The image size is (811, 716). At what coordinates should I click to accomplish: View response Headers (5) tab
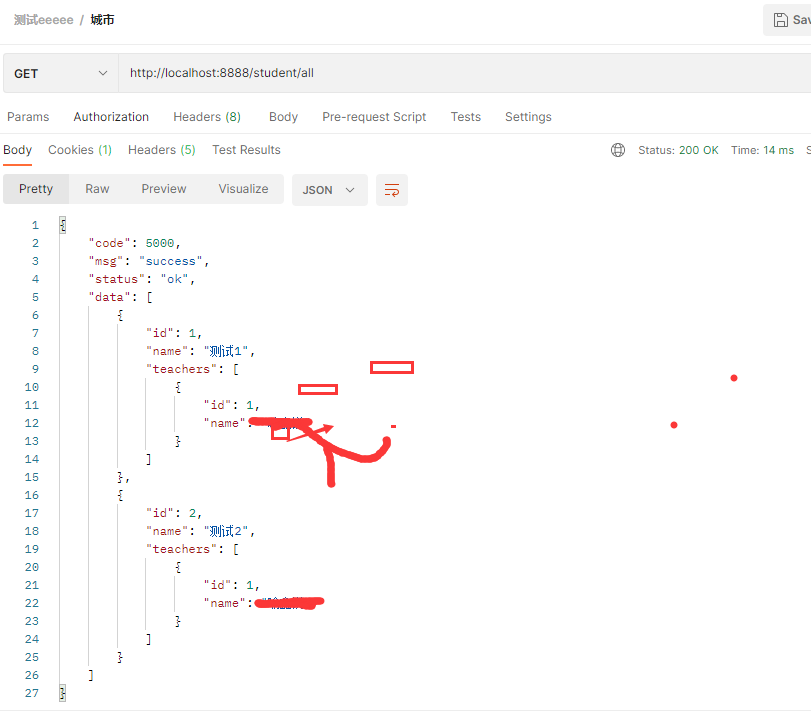tap(161, 150)
